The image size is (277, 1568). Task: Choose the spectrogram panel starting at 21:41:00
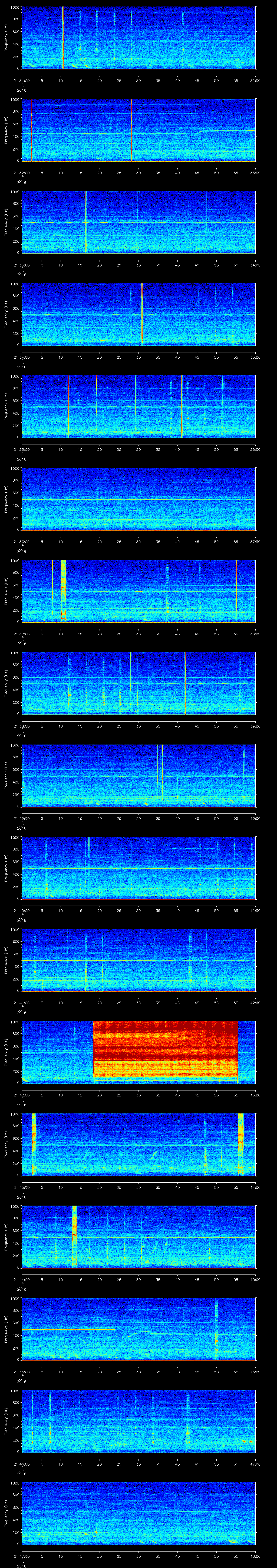pos(139,959)
